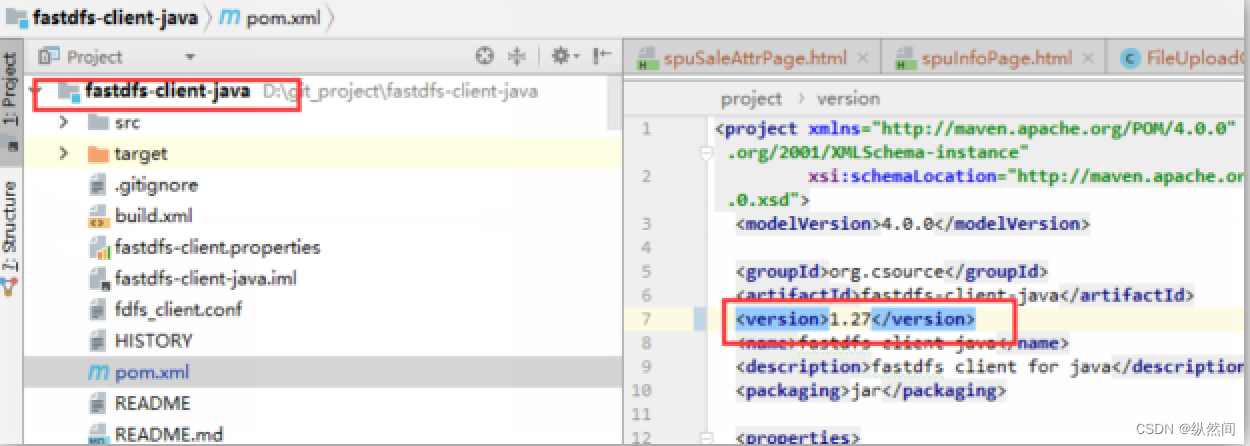Click the project folder icon in navigation bar
Viewport: 1250px width, 446px height.
[16, 18]
